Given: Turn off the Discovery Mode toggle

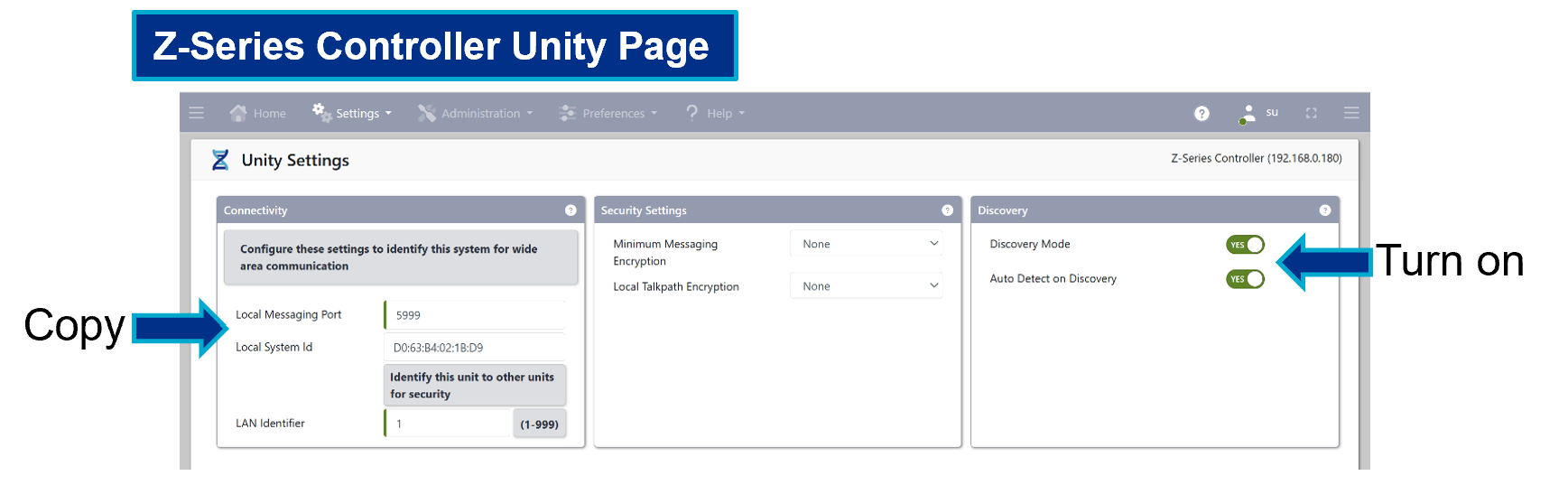Looking at the screenshot, I should tap(1245, 245).
